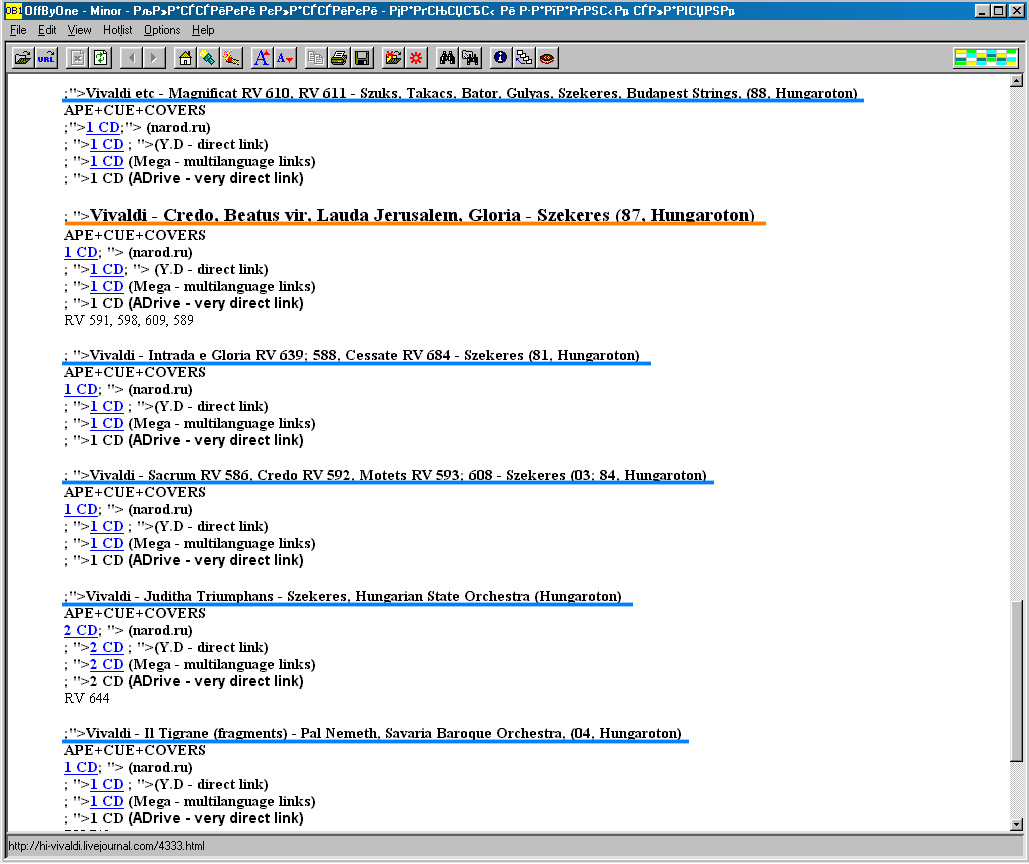Click the colored activity indicator in toolbar
Screen dimensions: 1029x864
pos(986,58)
